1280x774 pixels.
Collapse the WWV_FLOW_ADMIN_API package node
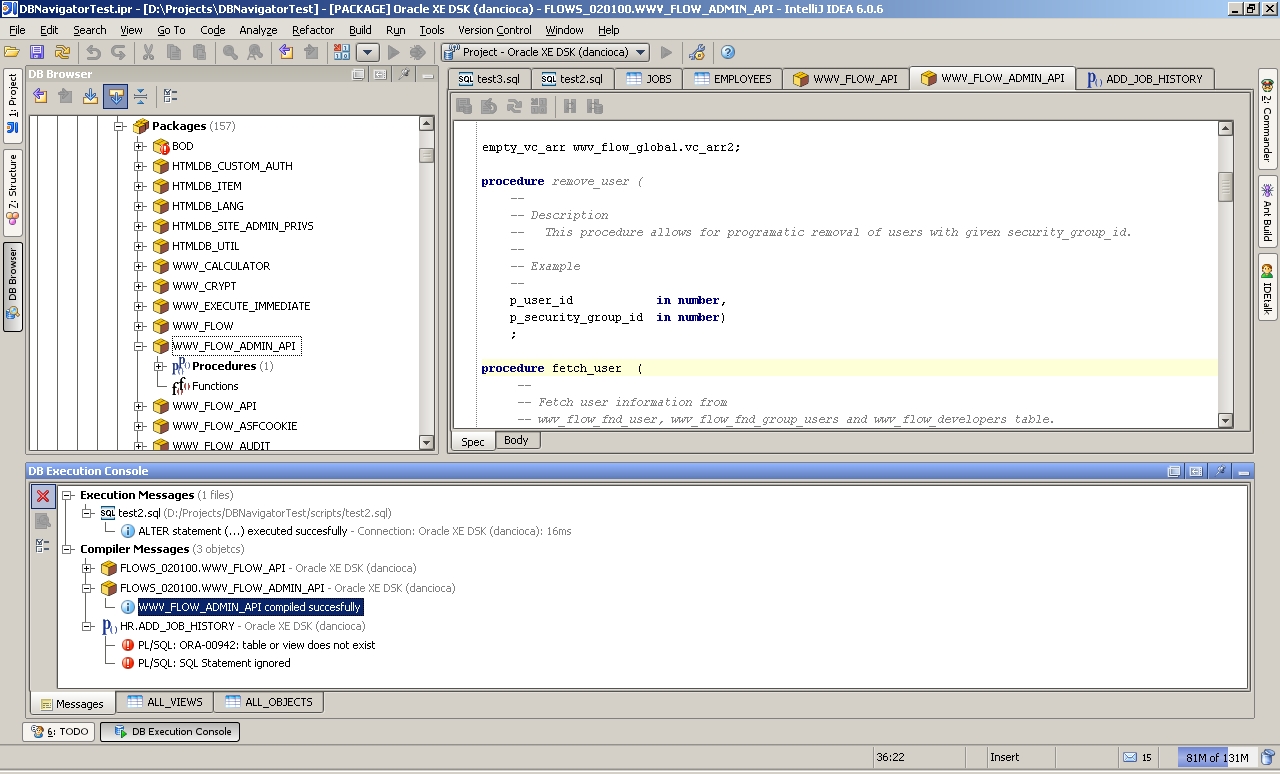[139, 346]
